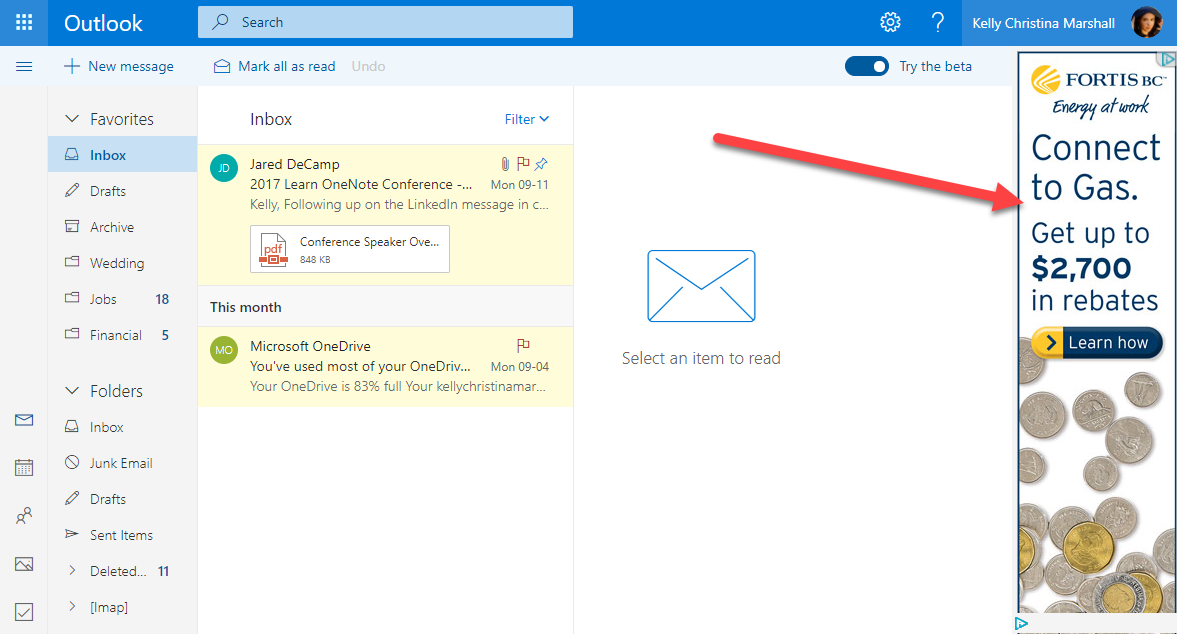Click the attachment paperclip on Jared DeCamp email

tap(505, 164)
